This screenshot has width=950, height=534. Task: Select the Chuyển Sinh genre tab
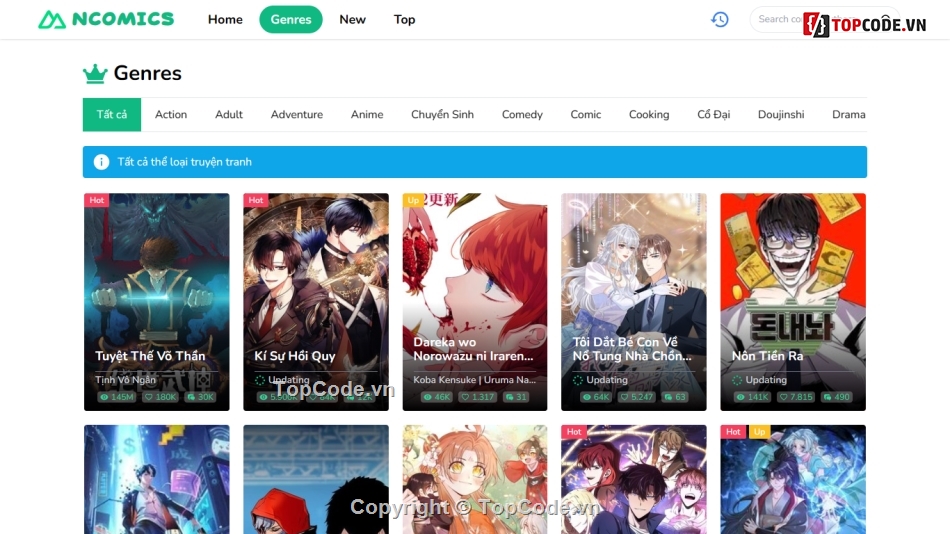[442, 115]
